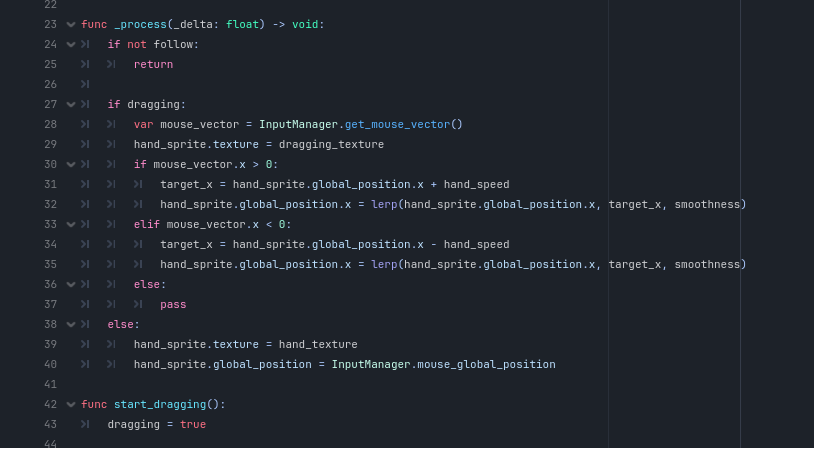Click the 'pass' keyword on line 37
Screen dimensions: 814x450
click(x=173, y=305)
